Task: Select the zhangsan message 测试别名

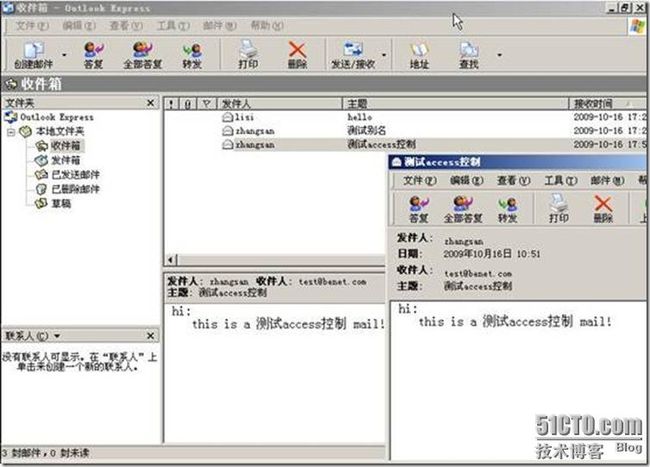Action: click(405, 131)
